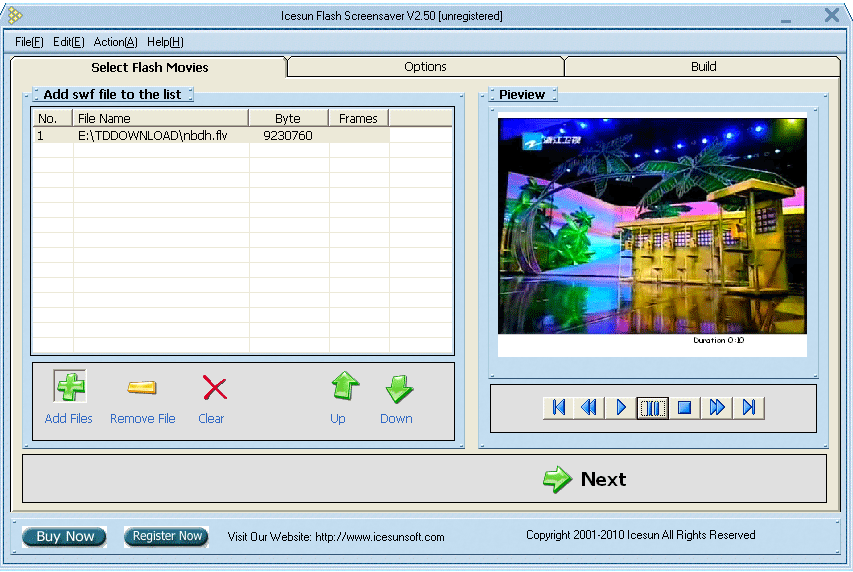Fast forward the preview movie
The image size is (853, 572).
tap(716, 407)
